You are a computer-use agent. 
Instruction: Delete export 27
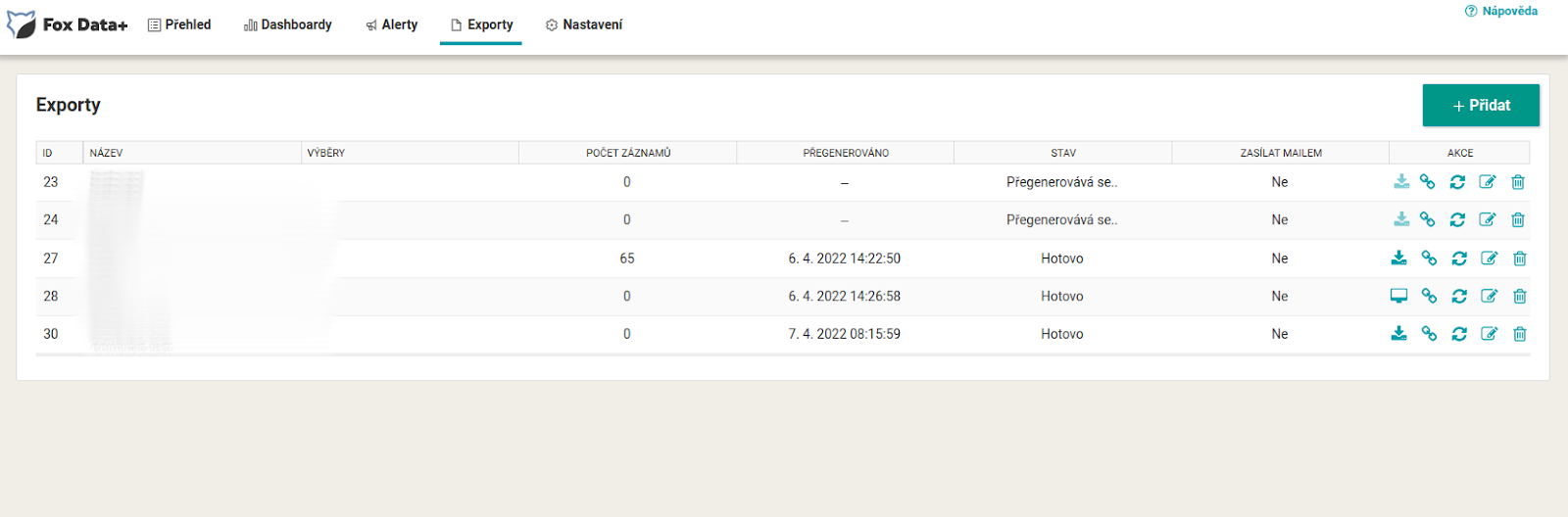pos(1520,258)
